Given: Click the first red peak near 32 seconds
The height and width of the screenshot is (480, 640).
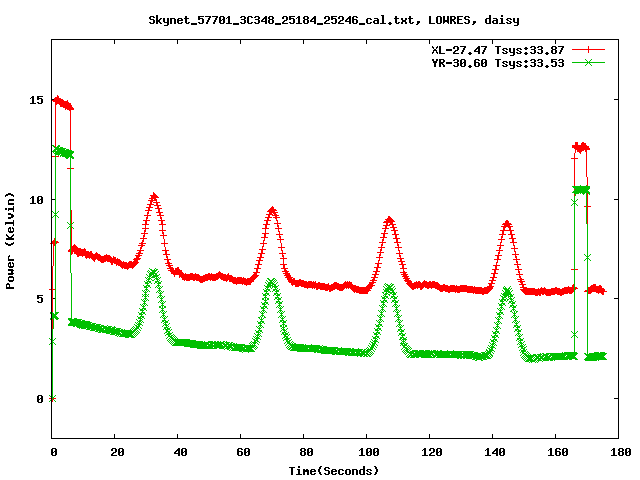Looking at the screenshot, I should pyautogui.click(x=153, y=197).
